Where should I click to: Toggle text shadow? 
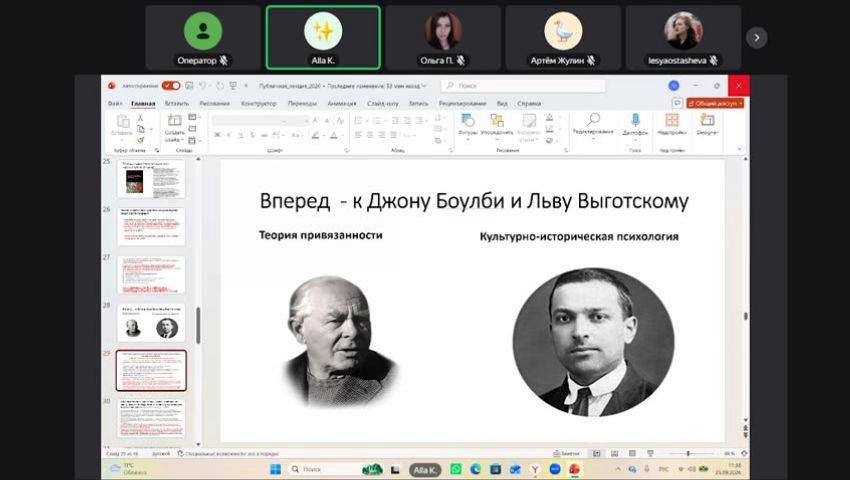(252, 135)
